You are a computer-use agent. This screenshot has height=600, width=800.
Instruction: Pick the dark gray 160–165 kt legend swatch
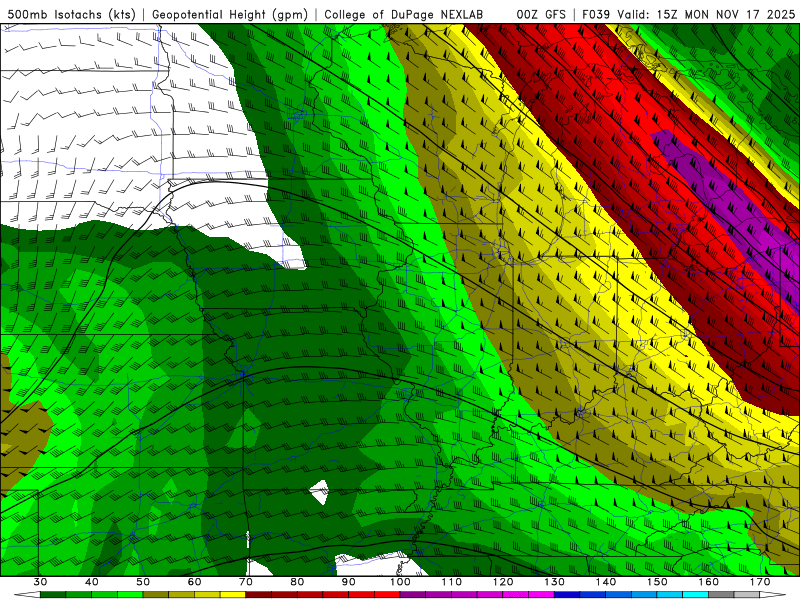click(x=721, y=596)
